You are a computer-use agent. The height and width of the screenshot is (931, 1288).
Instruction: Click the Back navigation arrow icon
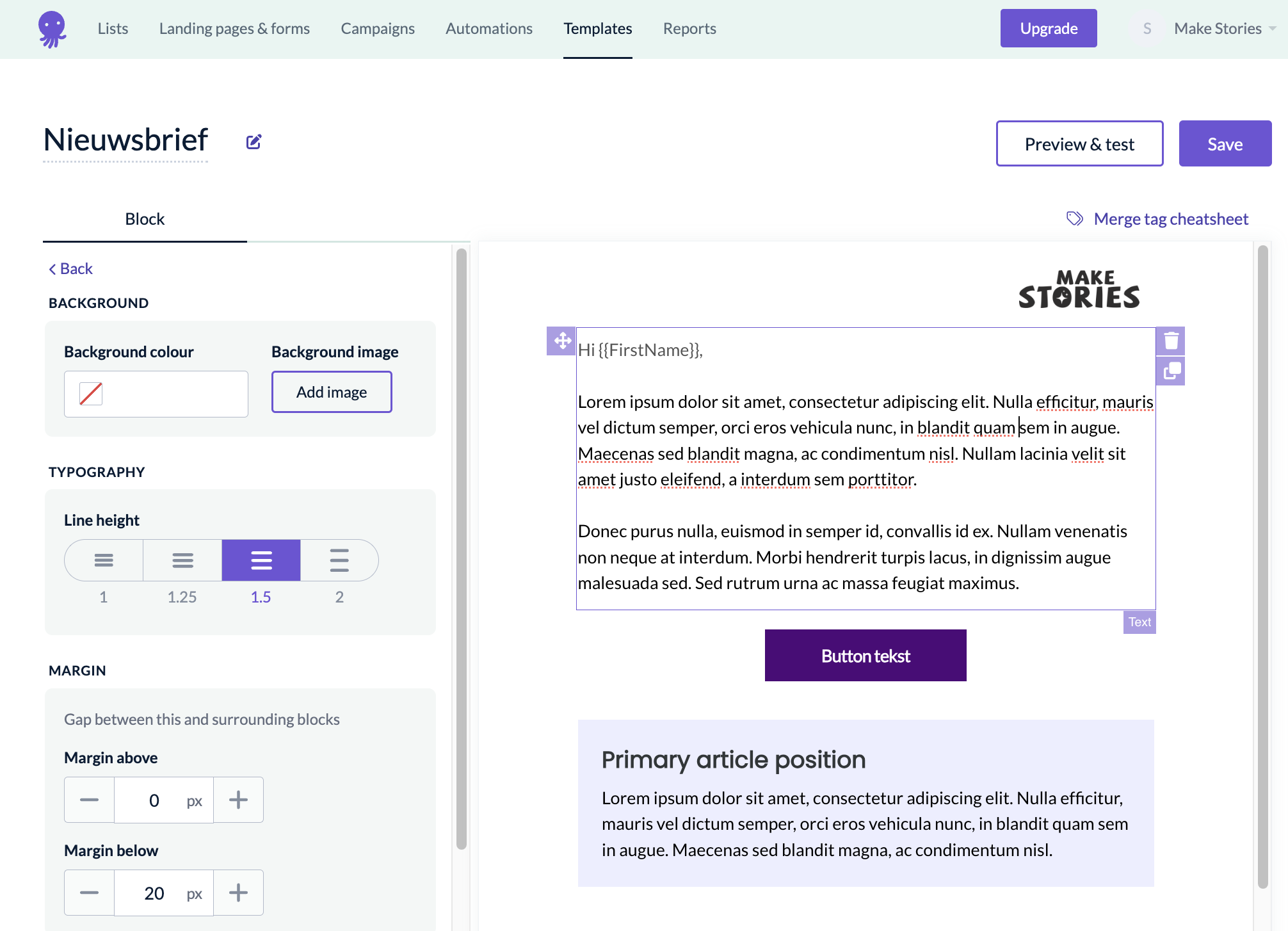52,268
